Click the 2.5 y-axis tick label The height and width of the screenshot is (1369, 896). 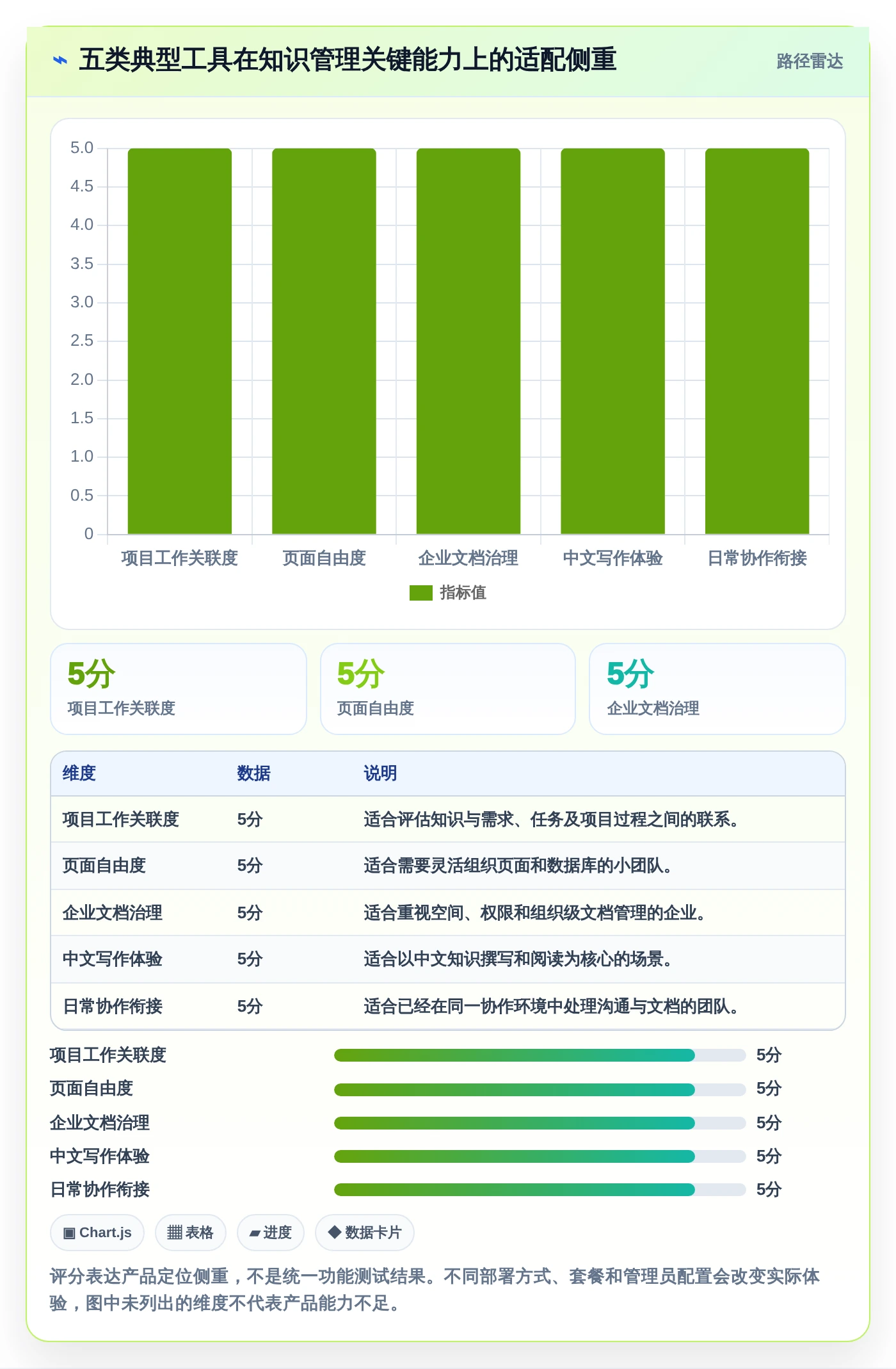click(x=82, y=341)
